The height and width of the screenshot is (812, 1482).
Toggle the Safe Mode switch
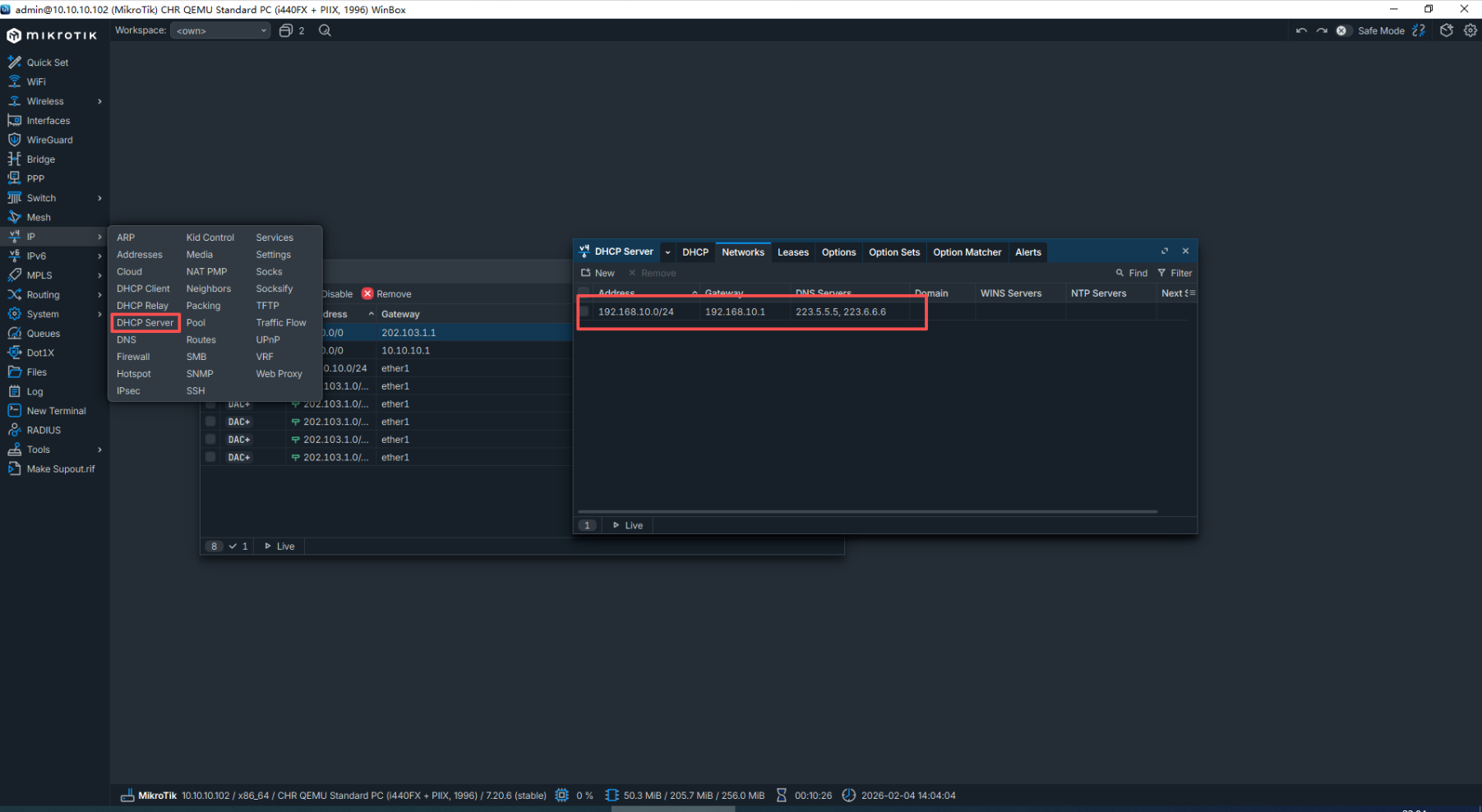[x=1342, y=30]
